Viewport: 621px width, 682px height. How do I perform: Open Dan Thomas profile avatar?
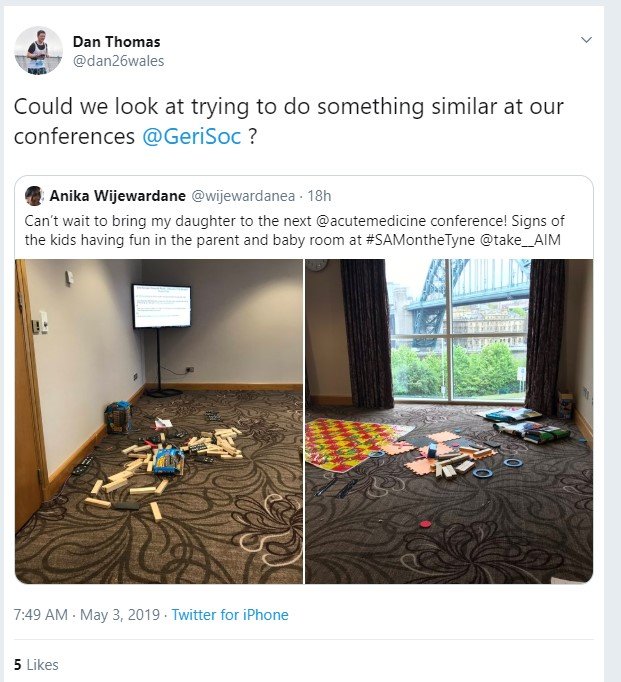coord(38,51)
